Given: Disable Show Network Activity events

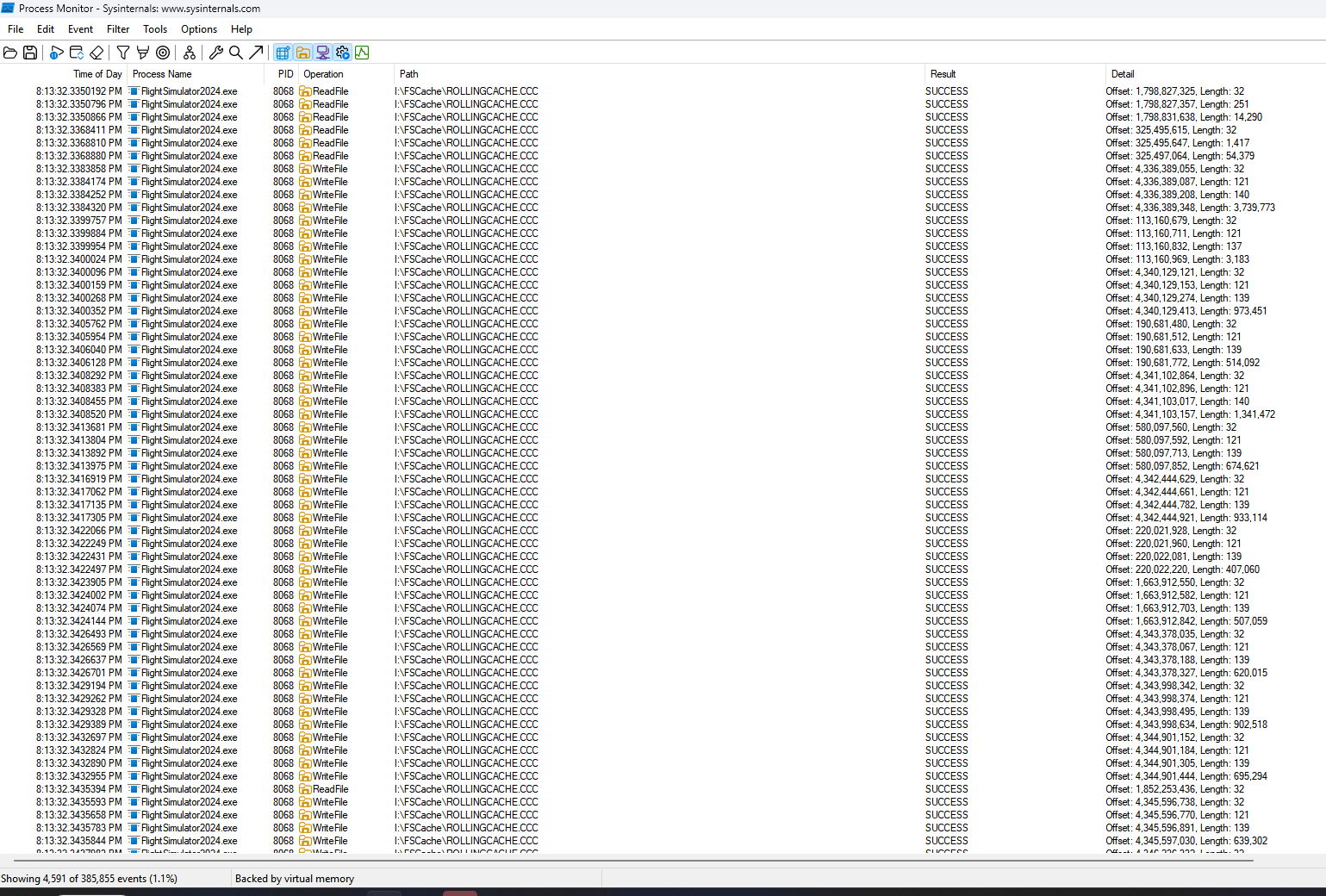Looking at the screenshot, I should tap(322, 53).
